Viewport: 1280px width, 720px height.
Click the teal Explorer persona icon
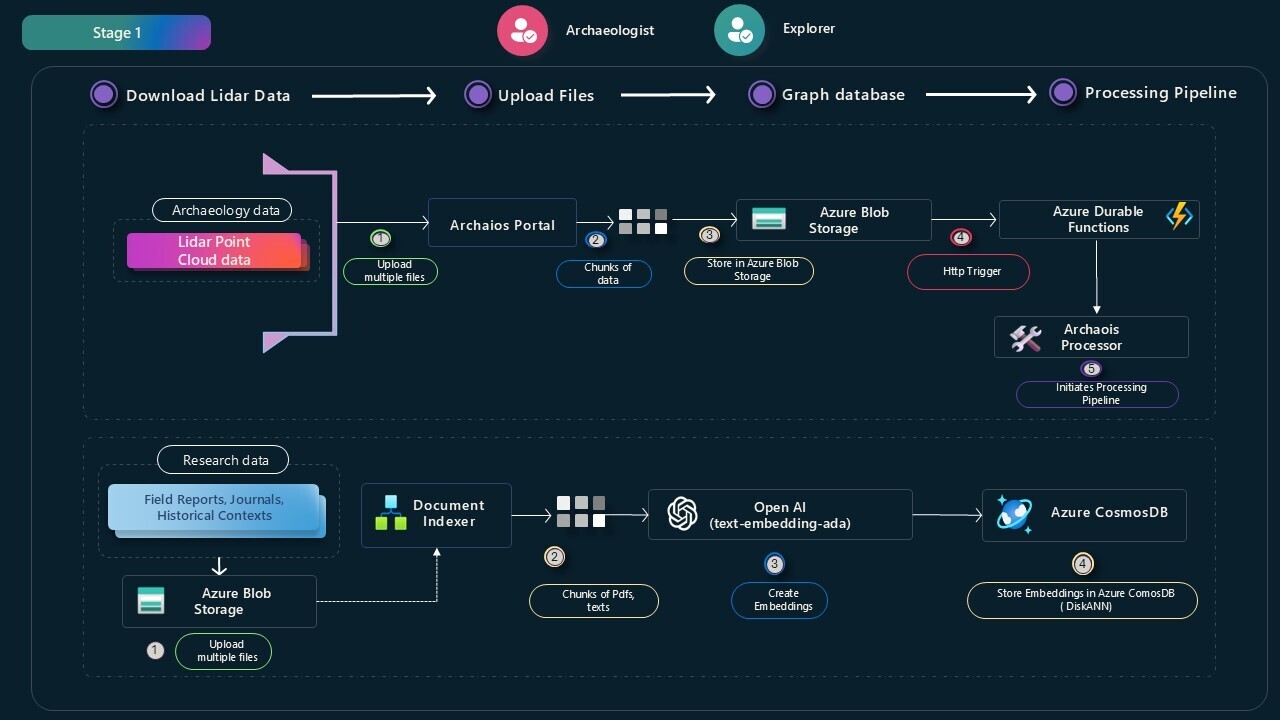pyautogui.click(x=740, y=31)
